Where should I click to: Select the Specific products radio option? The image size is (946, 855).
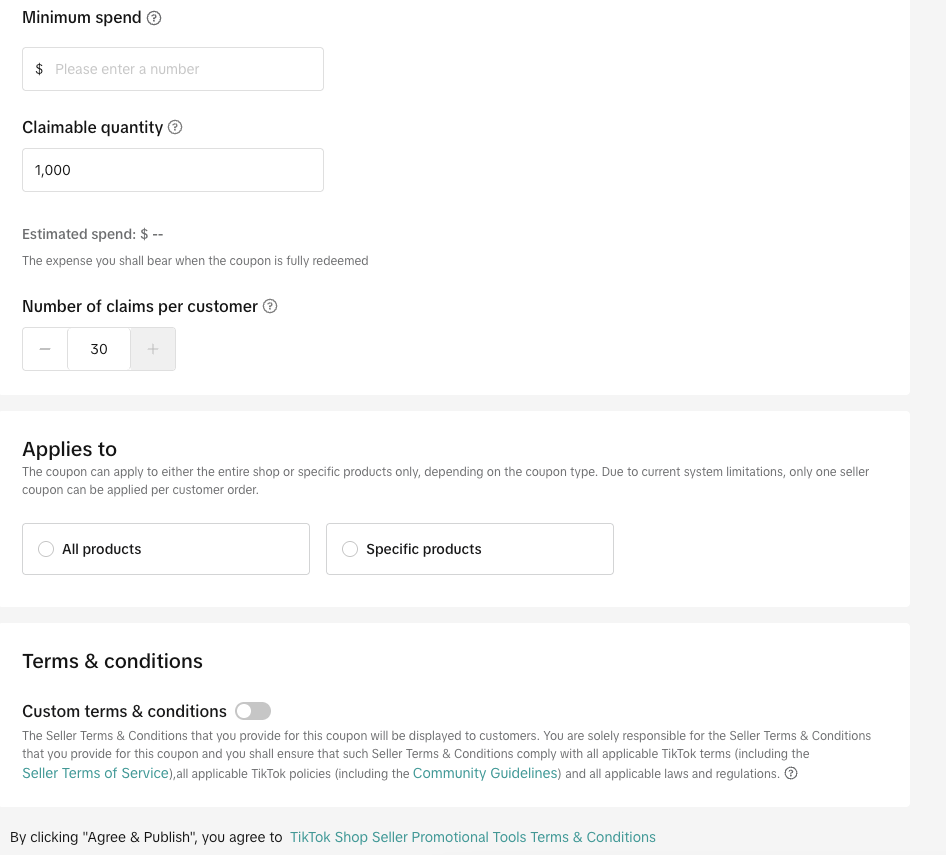(350, 549)
